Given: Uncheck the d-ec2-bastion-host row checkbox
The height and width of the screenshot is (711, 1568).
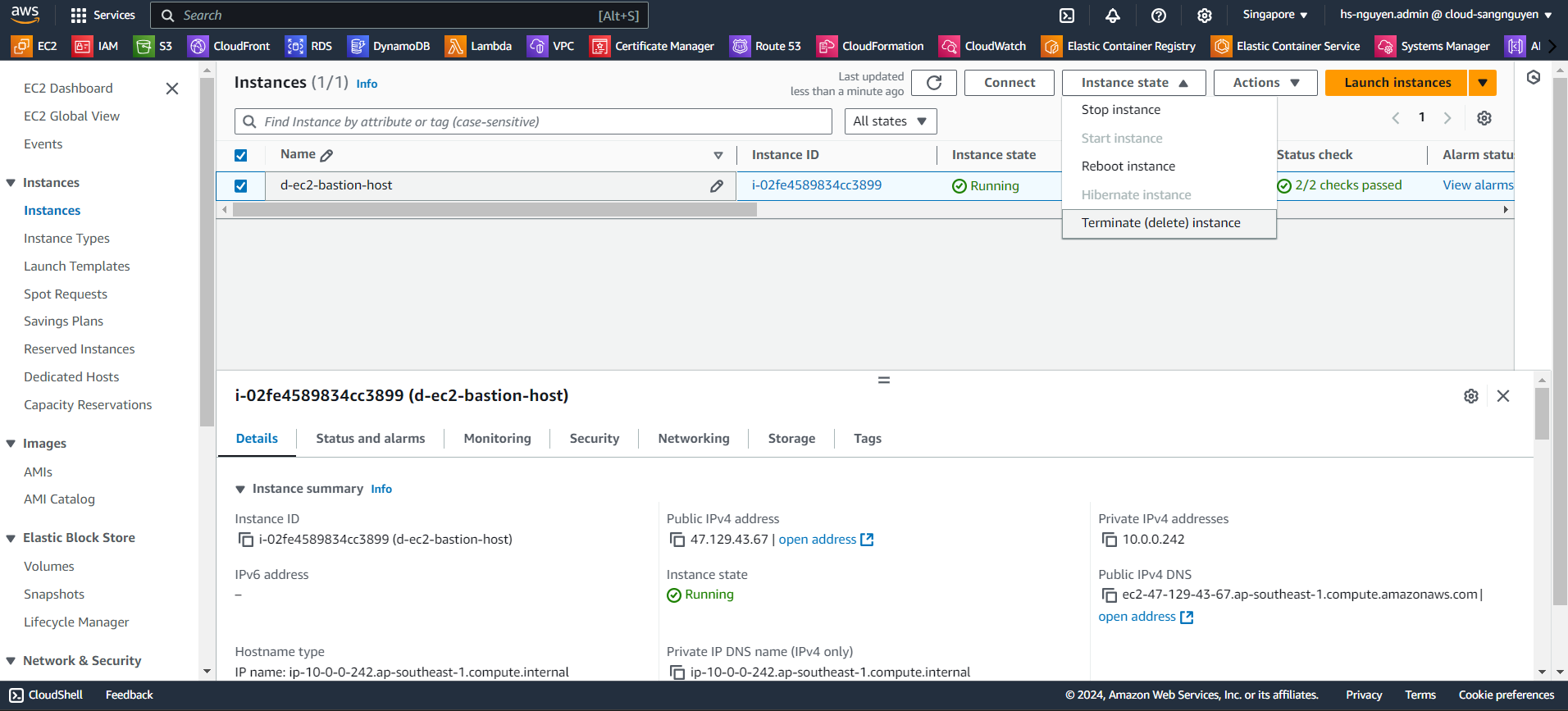Looking at the screenshot, I should click(241, 186).
